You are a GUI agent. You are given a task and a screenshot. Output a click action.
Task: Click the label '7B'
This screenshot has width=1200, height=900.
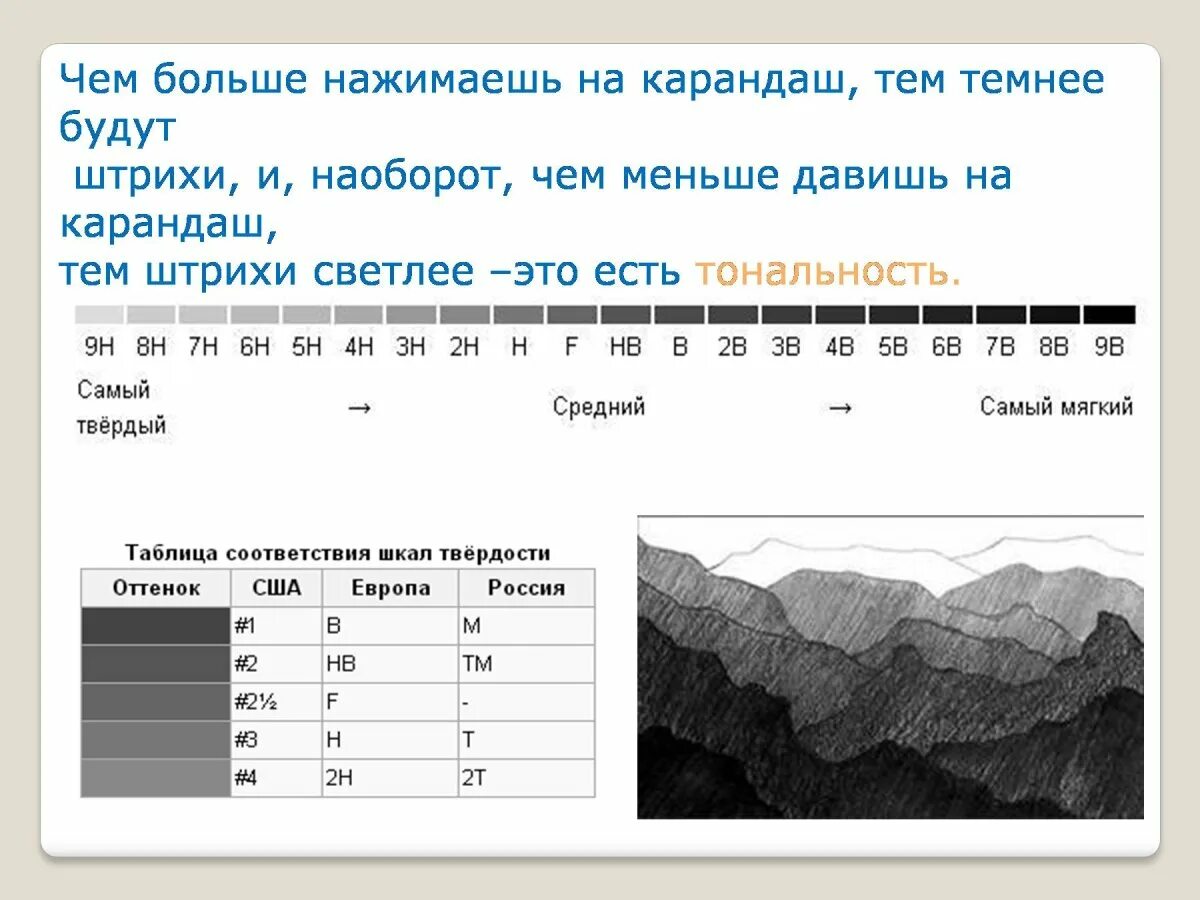pyautogui.click(x=1000, y=348)
